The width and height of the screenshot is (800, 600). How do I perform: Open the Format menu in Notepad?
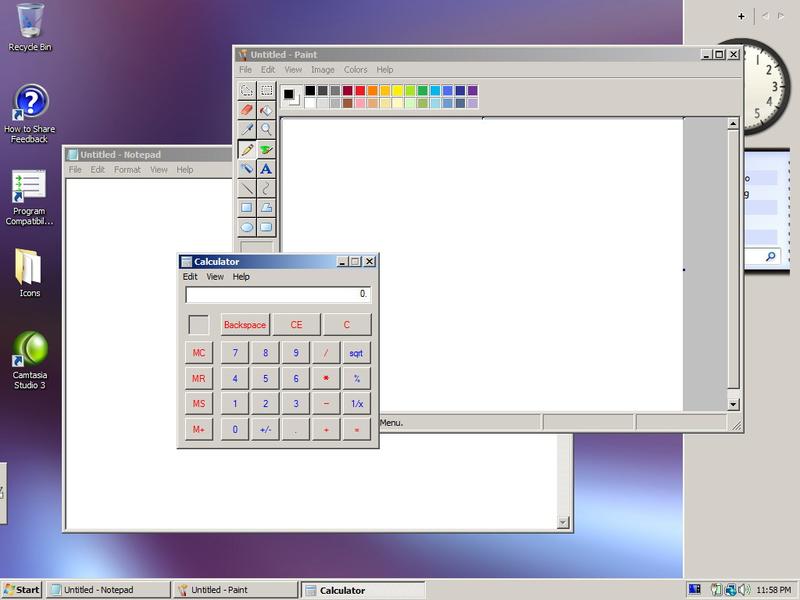[127, 169]
